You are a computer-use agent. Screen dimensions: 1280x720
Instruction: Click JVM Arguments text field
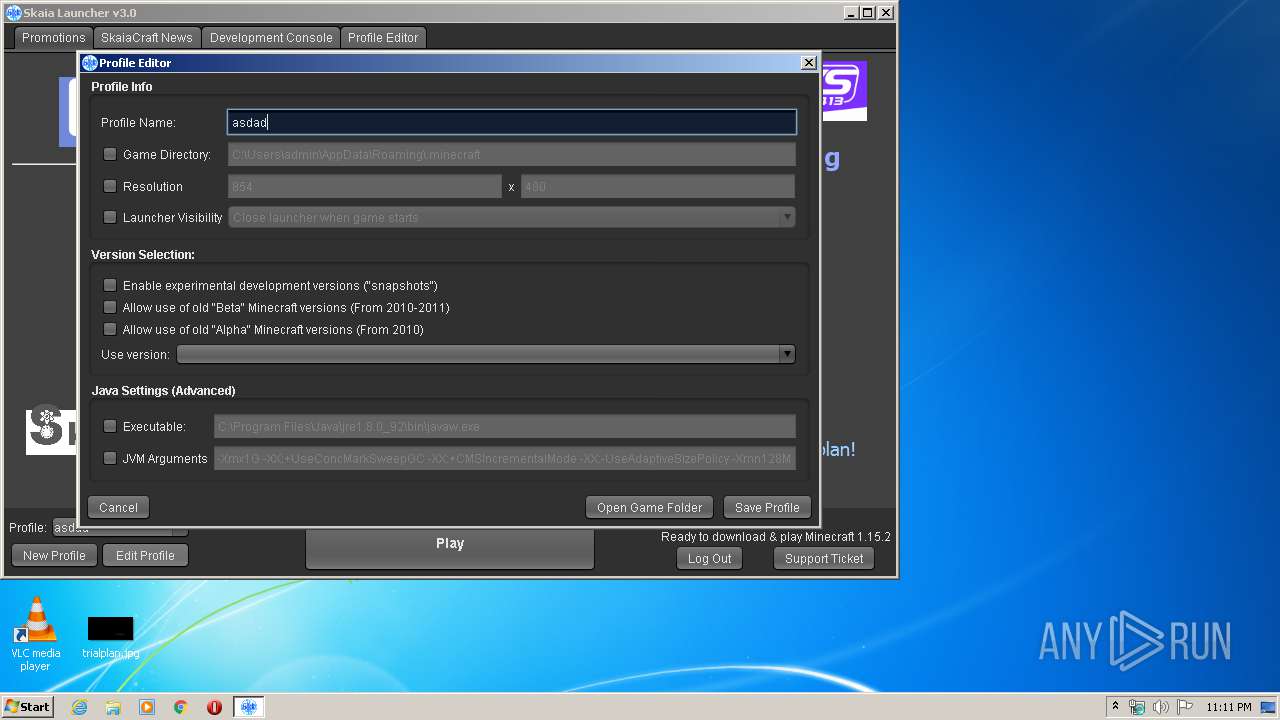[505, 458]
